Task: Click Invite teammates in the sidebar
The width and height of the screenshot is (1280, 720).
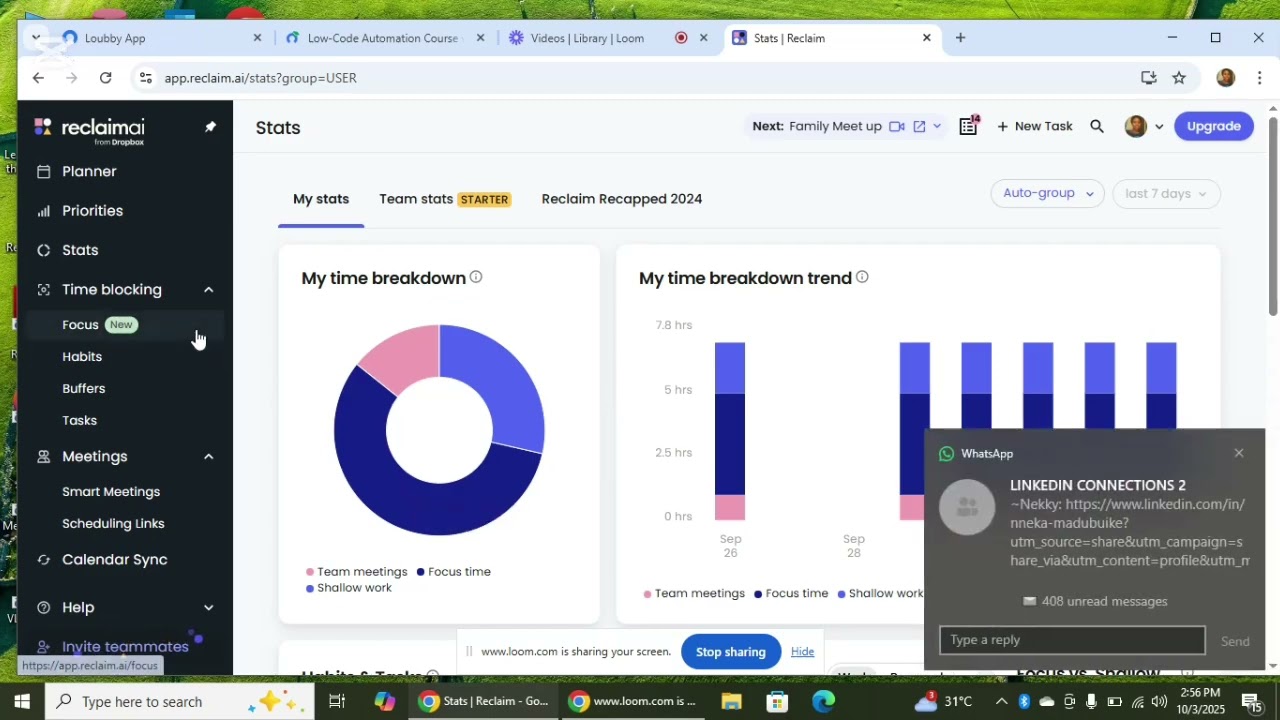Action: click(125, 647)
